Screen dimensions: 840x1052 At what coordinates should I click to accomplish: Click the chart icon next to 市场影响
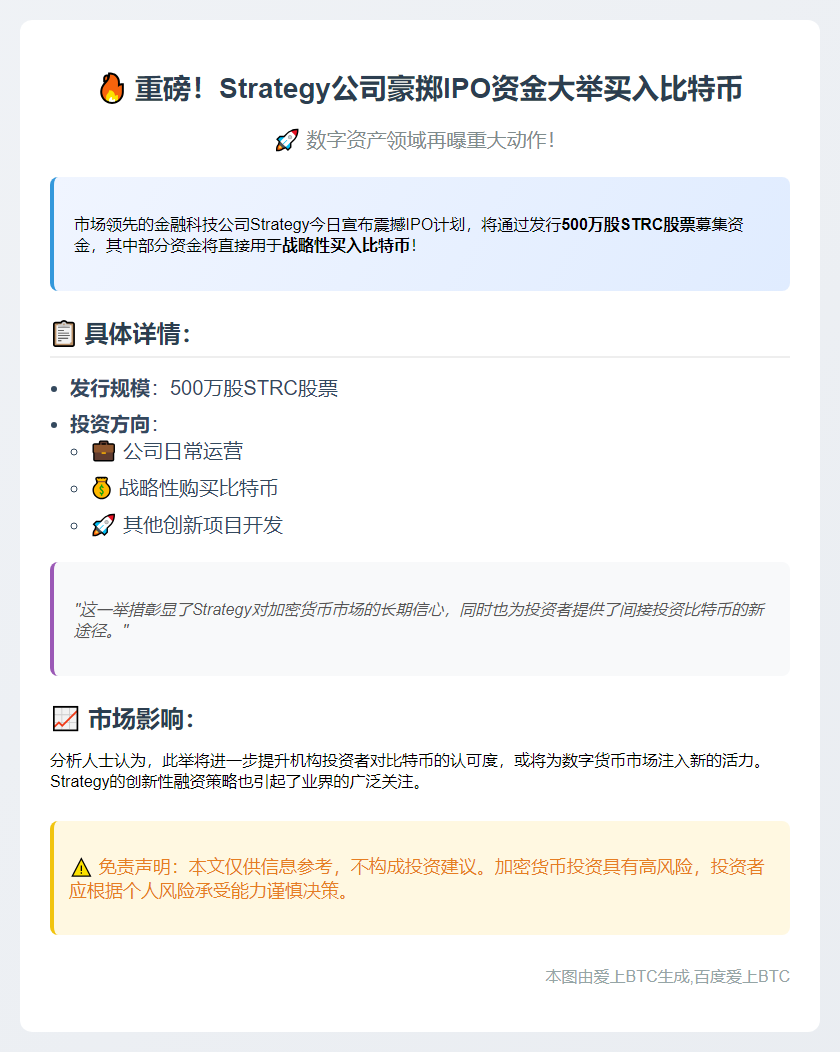click(x=65, y=719)
